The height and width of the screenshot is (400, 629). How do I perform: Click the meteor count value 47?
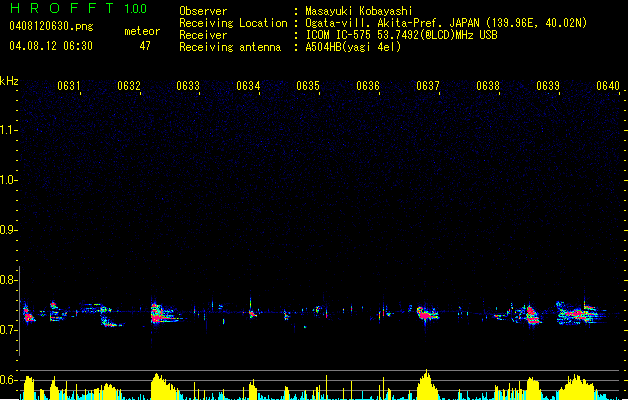pos(145,46)
